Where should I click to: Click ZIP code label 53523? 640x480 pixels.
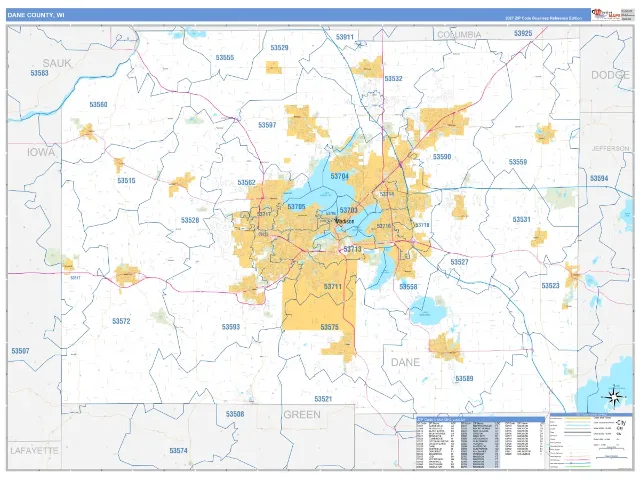point(550,286)
